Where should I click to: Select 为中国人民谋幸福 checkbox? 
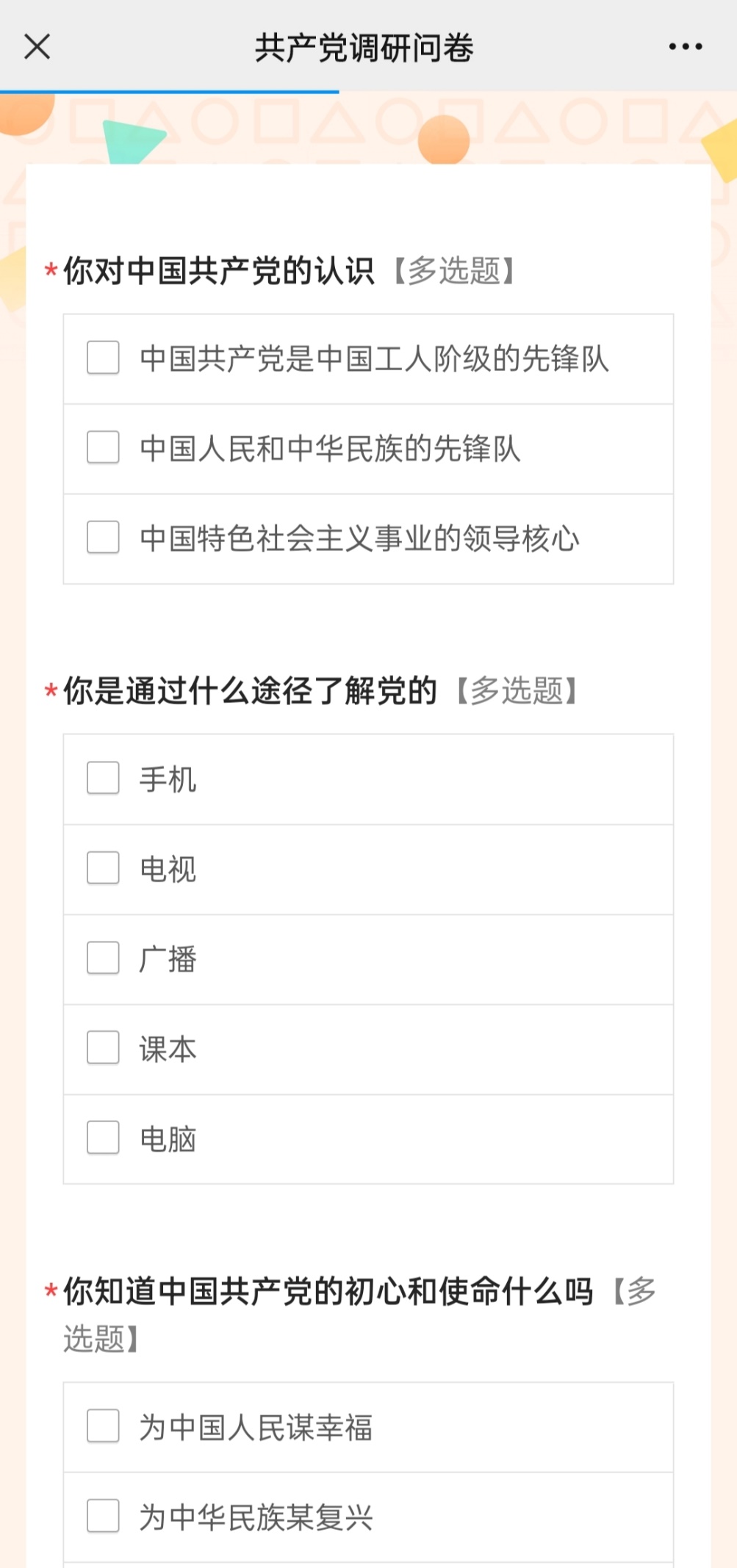(103, 1426)
